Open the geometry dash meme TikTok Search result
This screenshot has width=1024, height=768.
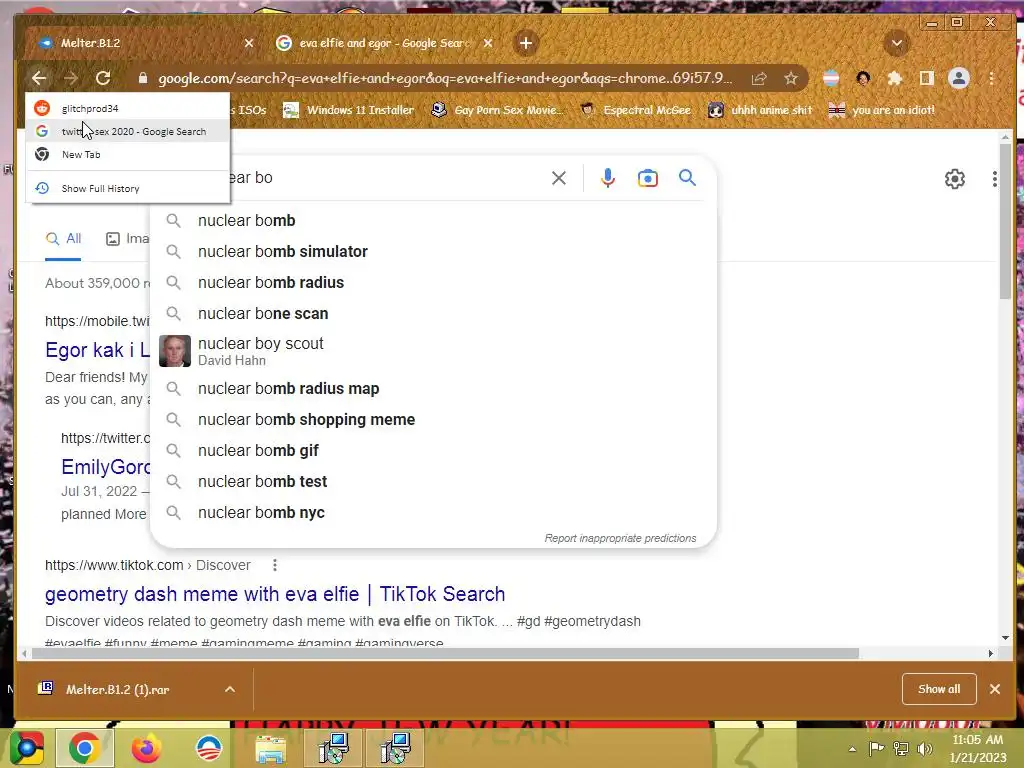[x=275, y=594]
